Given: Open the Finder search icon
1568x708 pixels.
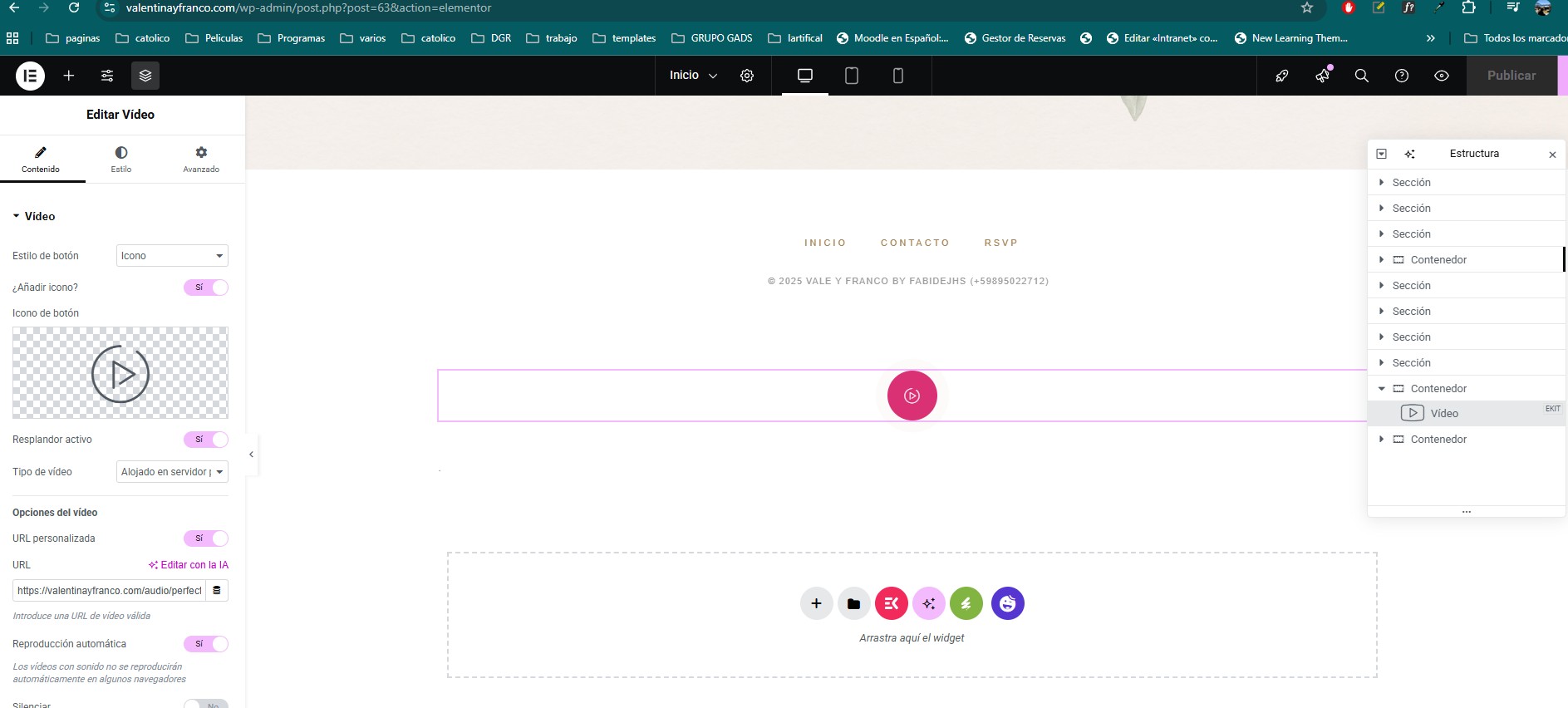Looking at the screenshot, I should coord(1361,76).
